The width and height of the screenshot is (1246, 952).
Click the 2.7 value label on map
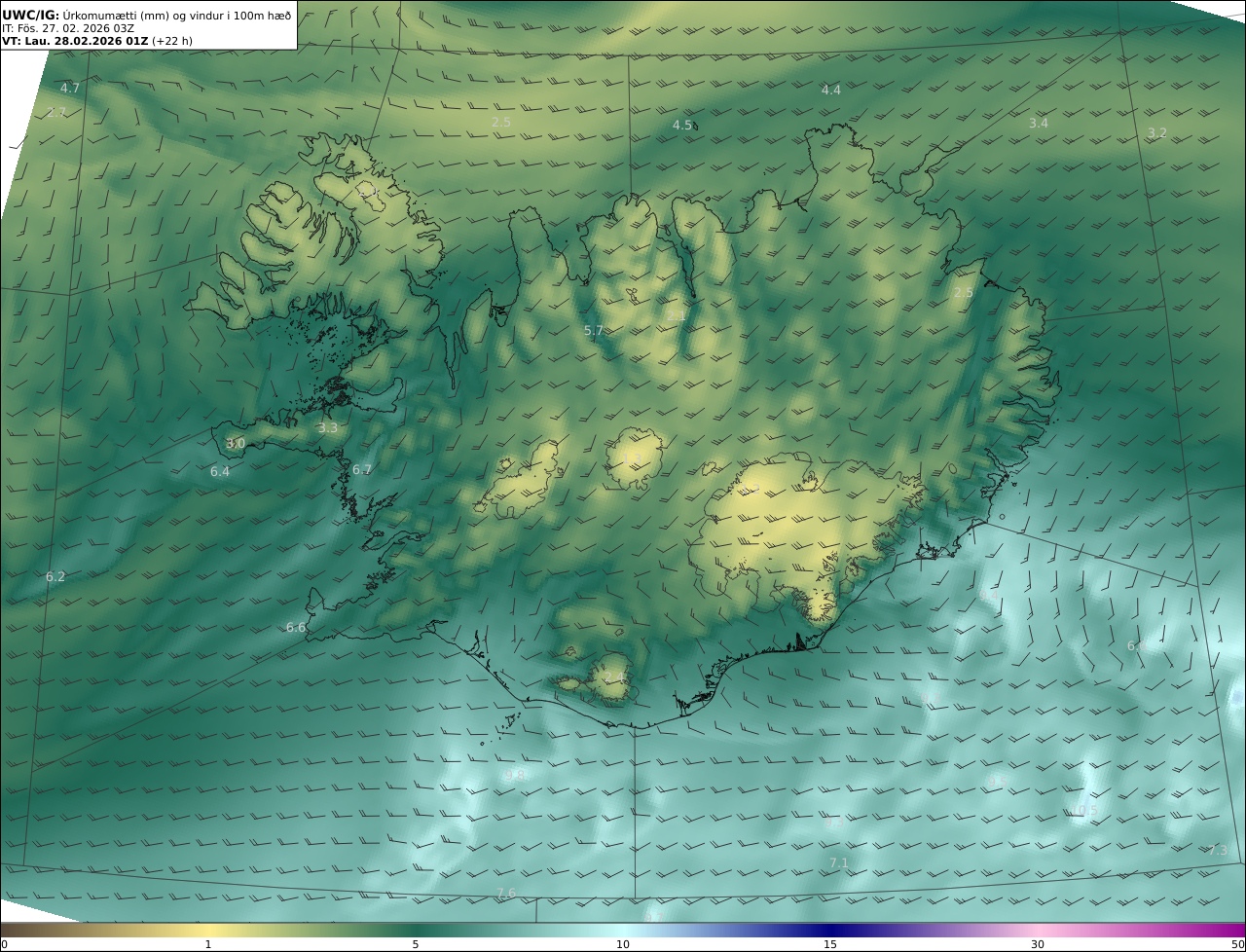(56, 113)
